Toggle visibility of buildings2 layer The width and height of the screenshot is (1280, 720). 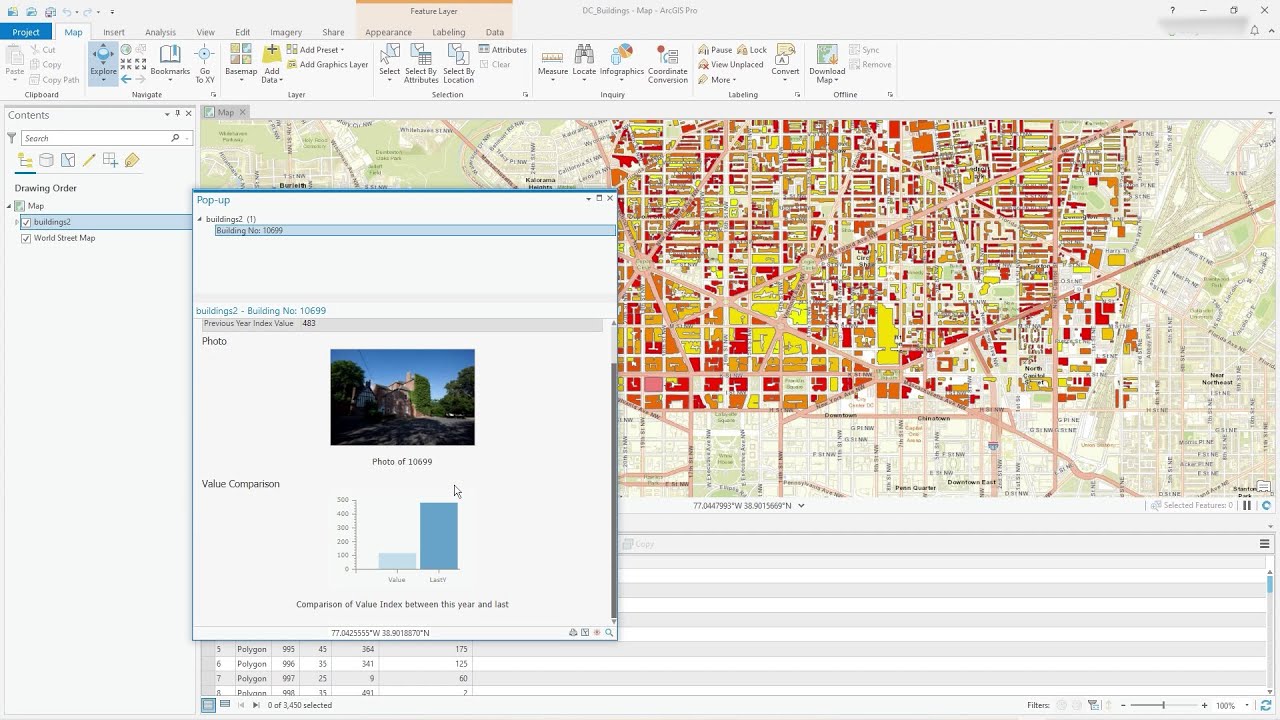point(26,222)
